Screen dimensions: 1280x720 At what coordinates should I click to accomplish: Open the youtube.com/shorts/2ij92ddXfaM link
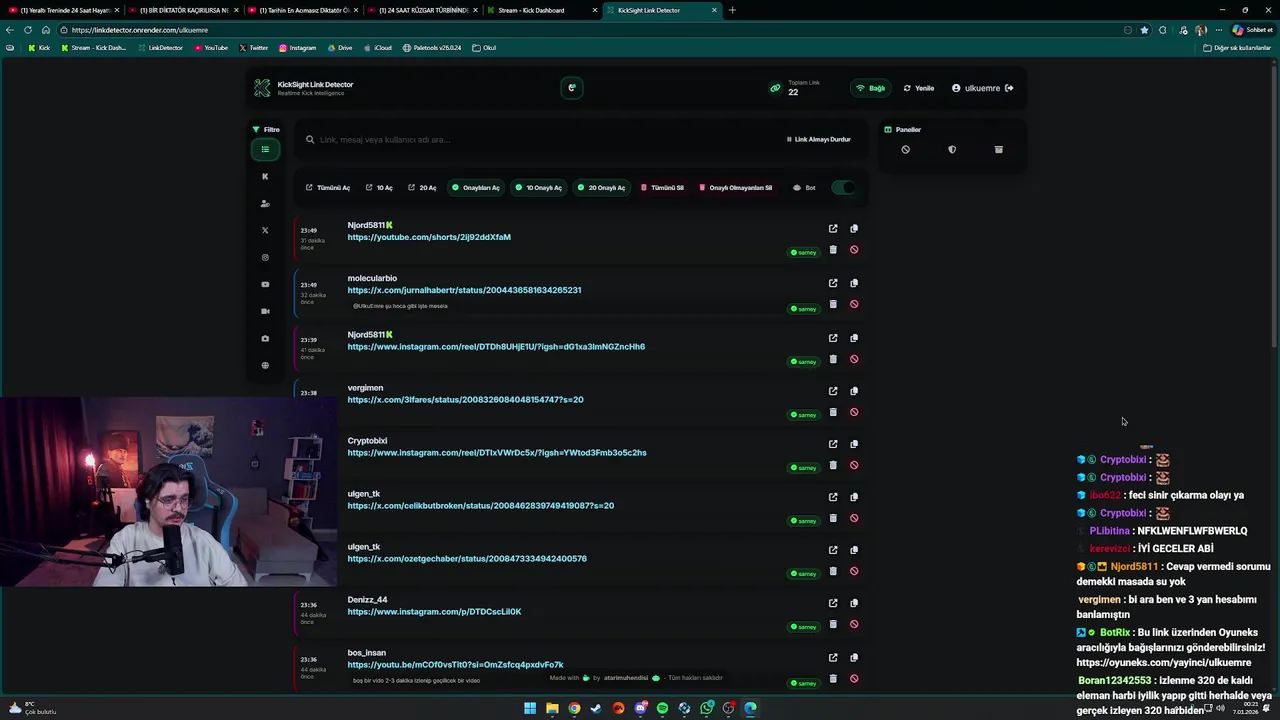tap(429, 237)
